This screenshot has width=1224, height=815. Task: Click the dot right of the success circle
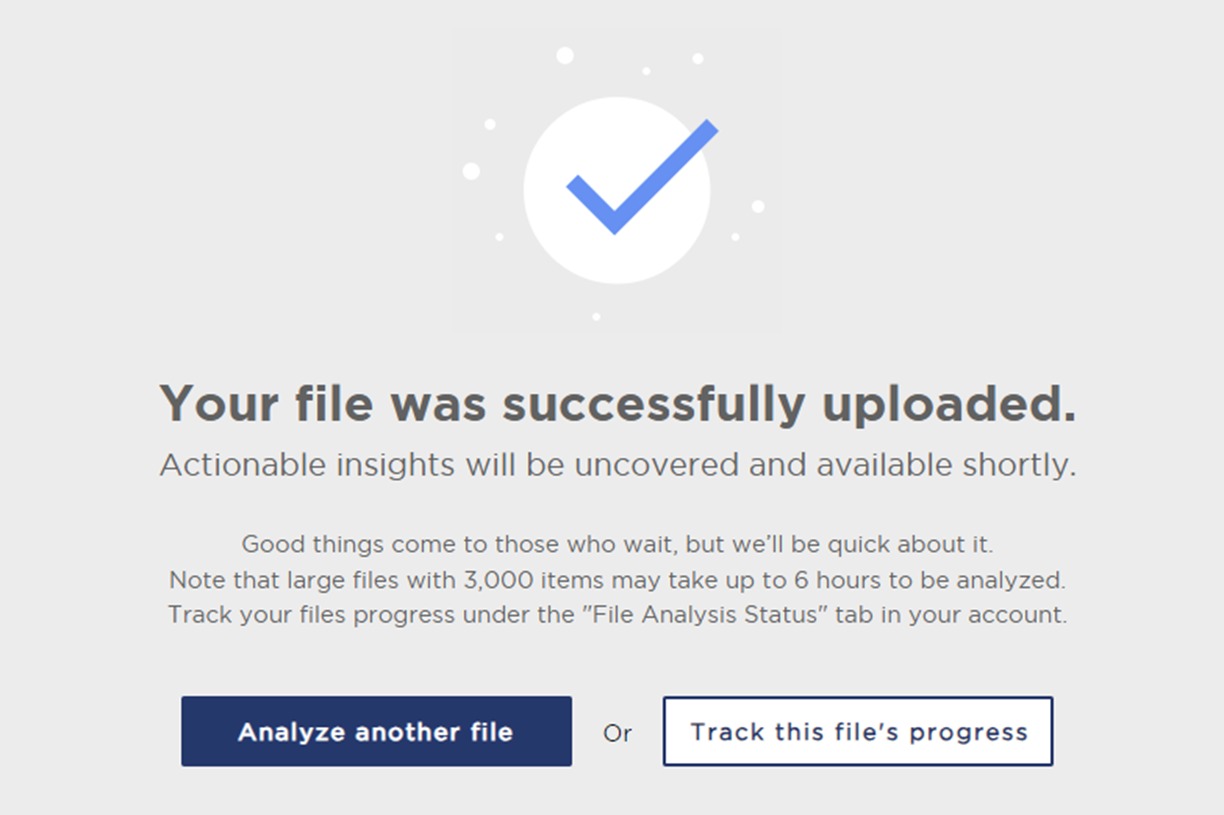758,205
